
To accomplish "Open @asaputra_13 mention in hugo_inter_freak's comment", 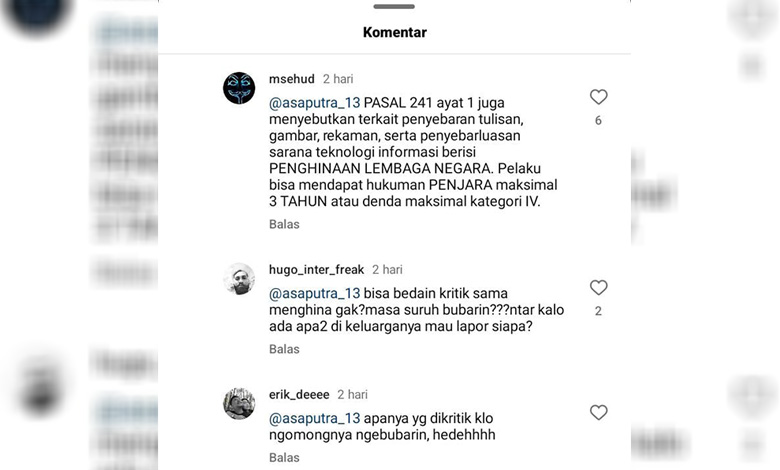I will tap(314, 294).
